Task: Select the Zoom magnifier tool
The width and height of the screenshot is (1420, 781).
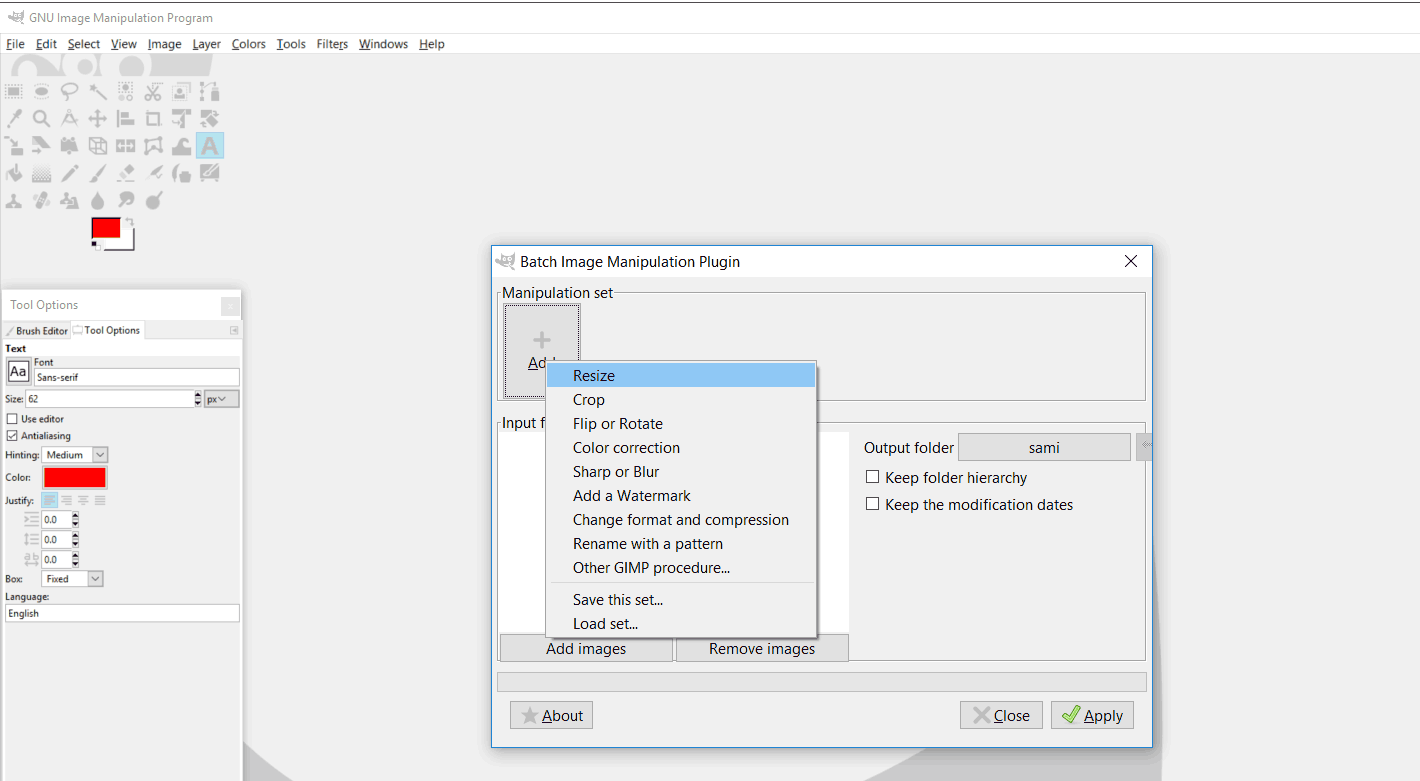Action: tap(42, 119)
